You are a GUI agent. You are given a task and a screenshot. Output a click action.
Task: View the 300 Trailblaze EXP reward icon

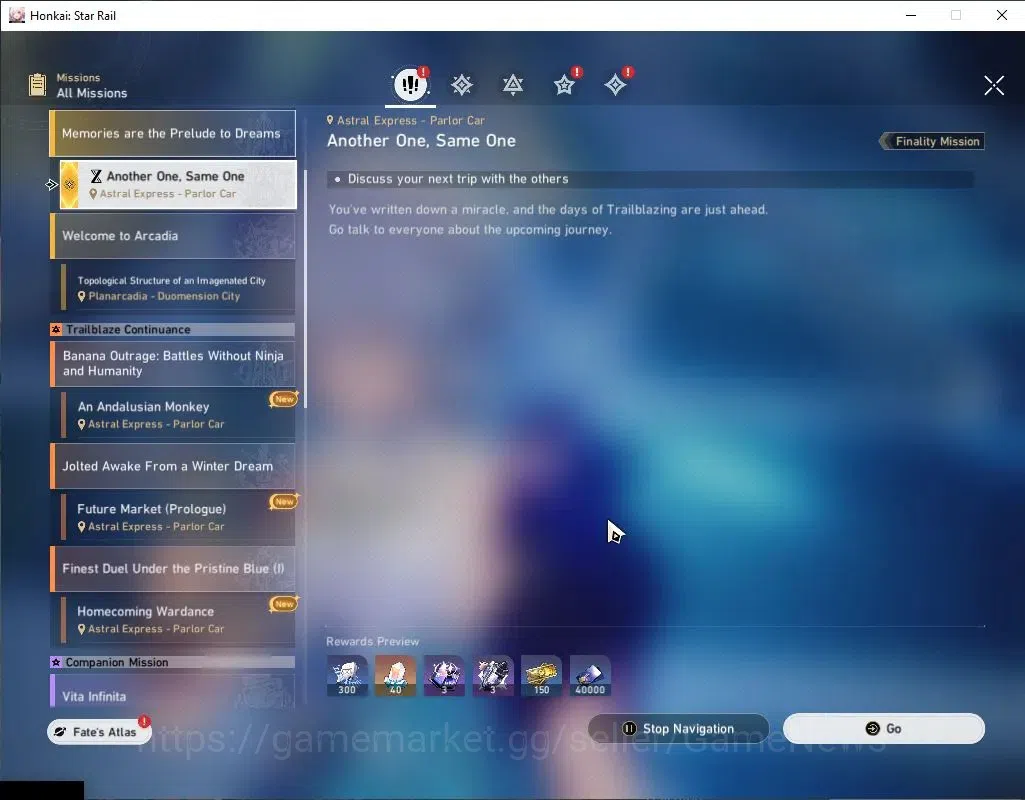pos(347,676)
